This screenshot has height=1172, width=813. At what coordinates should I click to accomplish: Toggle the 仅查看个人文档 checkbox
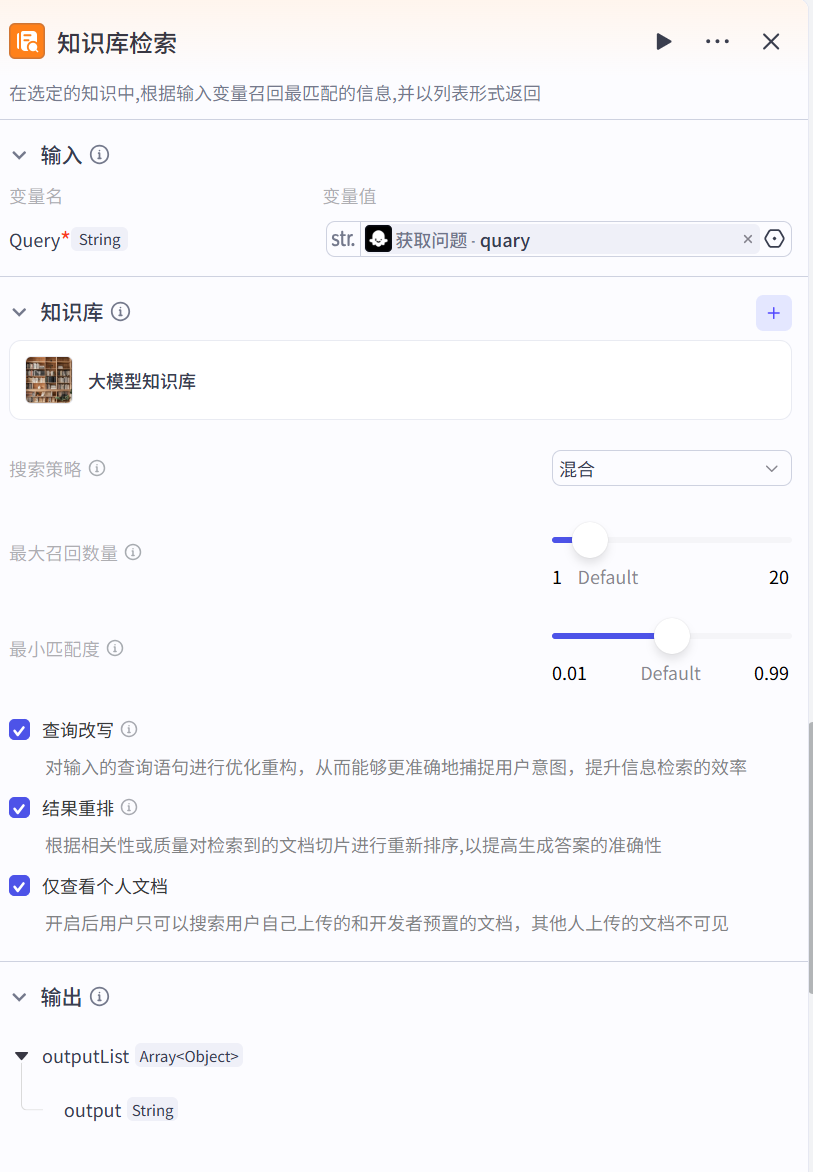click(20, 886)
